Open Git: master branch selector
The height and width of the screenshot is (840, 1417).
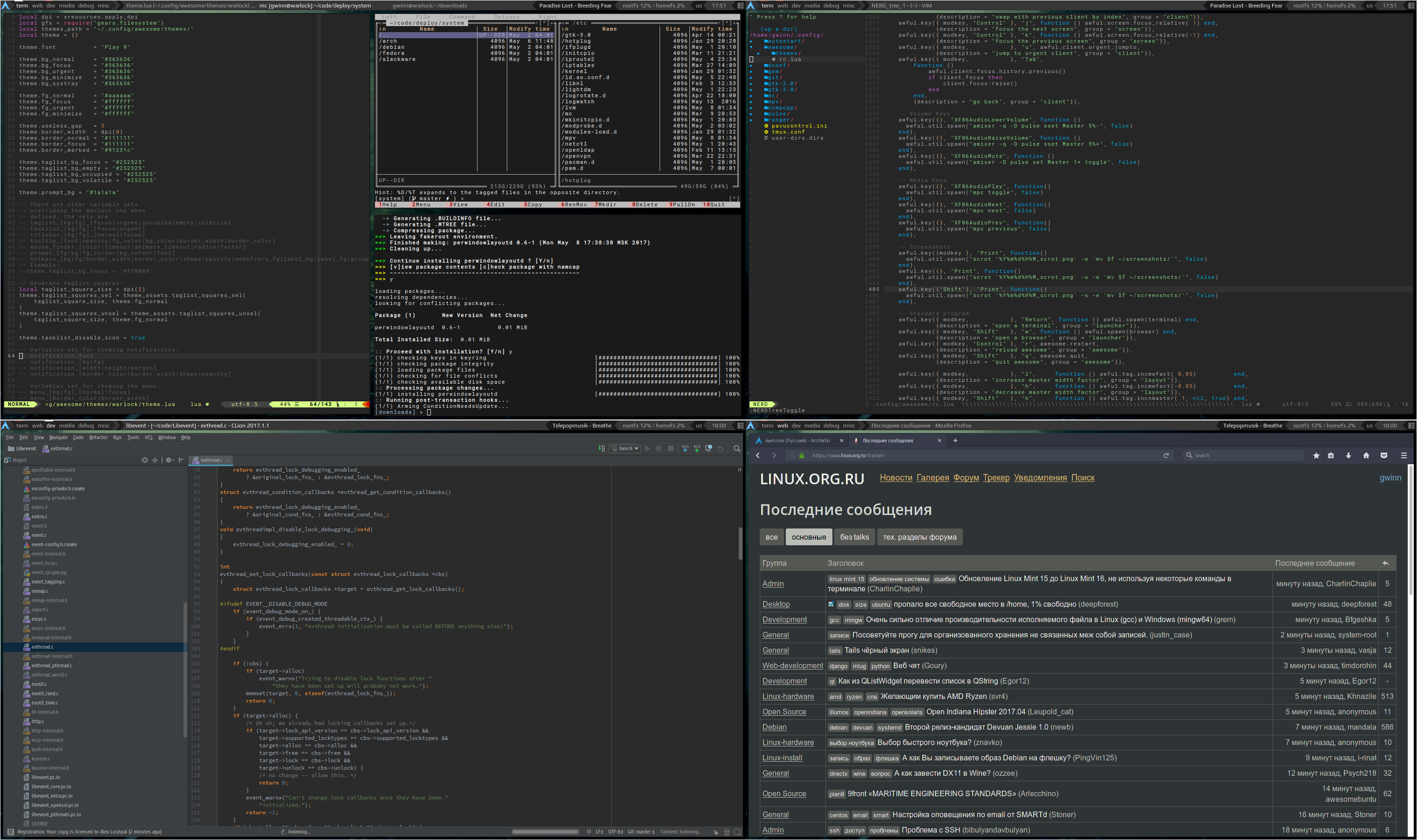641,832
